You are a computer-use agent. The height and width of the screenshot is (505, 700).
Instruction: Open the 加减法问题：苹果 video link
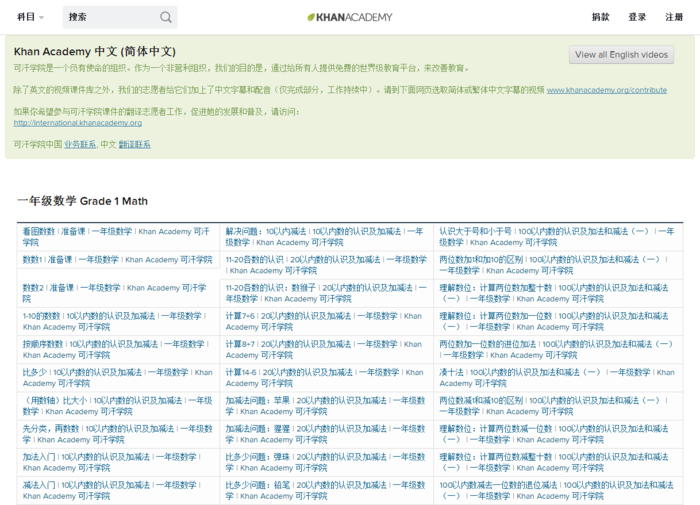(325, 405)
